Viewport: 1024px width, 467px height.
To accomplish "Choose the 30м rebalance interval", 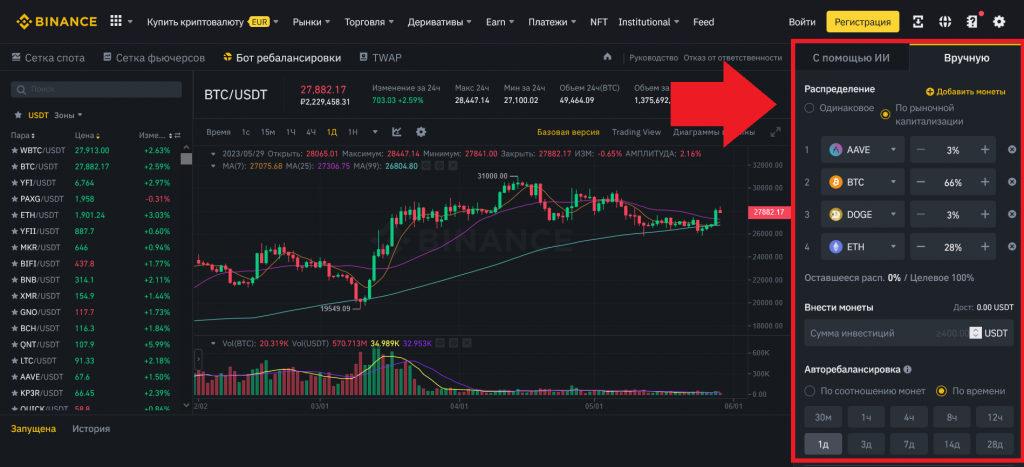I will [x=823, y=417].
